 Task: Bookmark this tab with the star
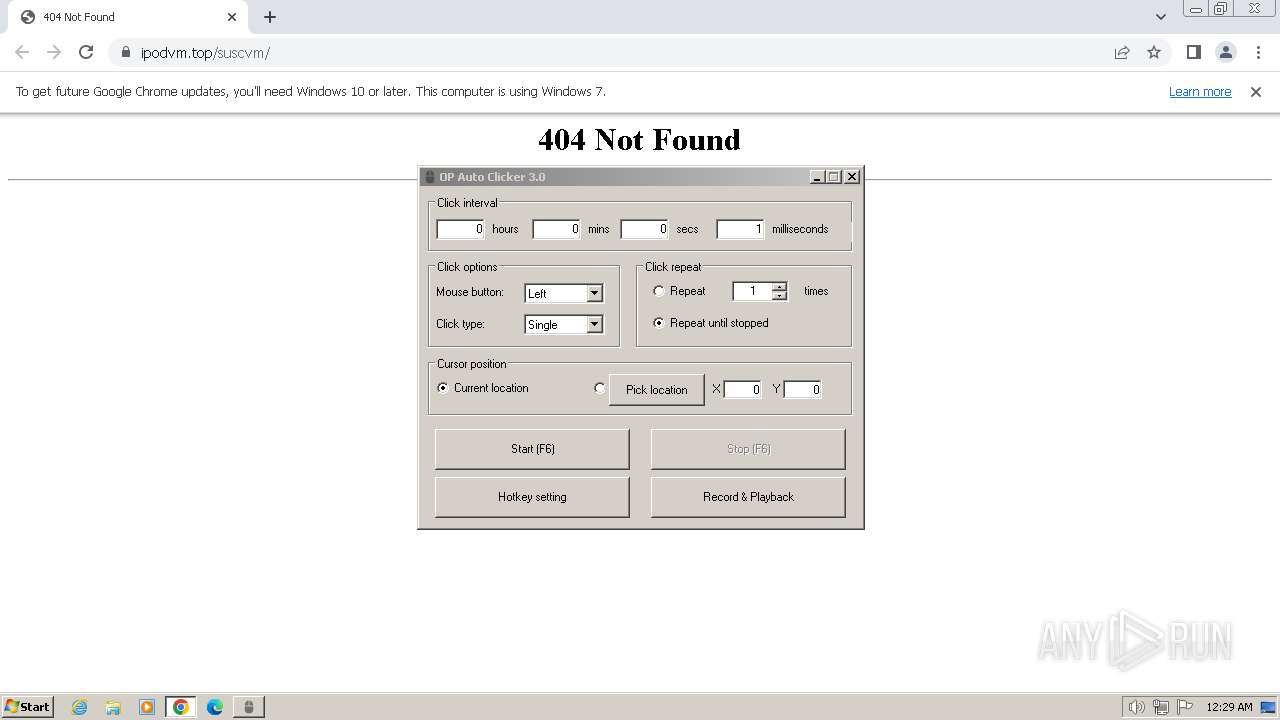pyautogui.click(x=1154, y=52)
